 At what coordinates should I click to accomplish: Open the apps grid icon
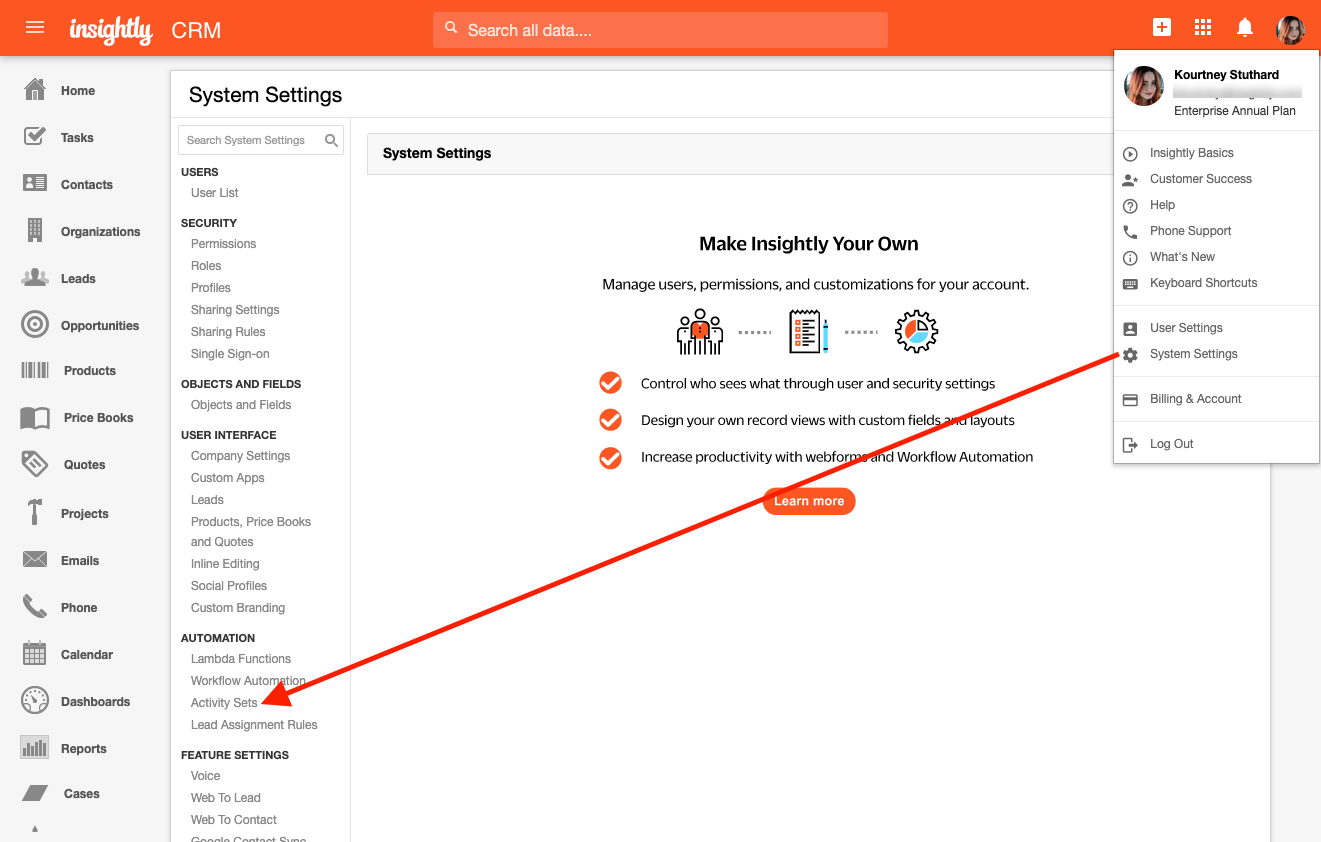(x=1203, y=28)
